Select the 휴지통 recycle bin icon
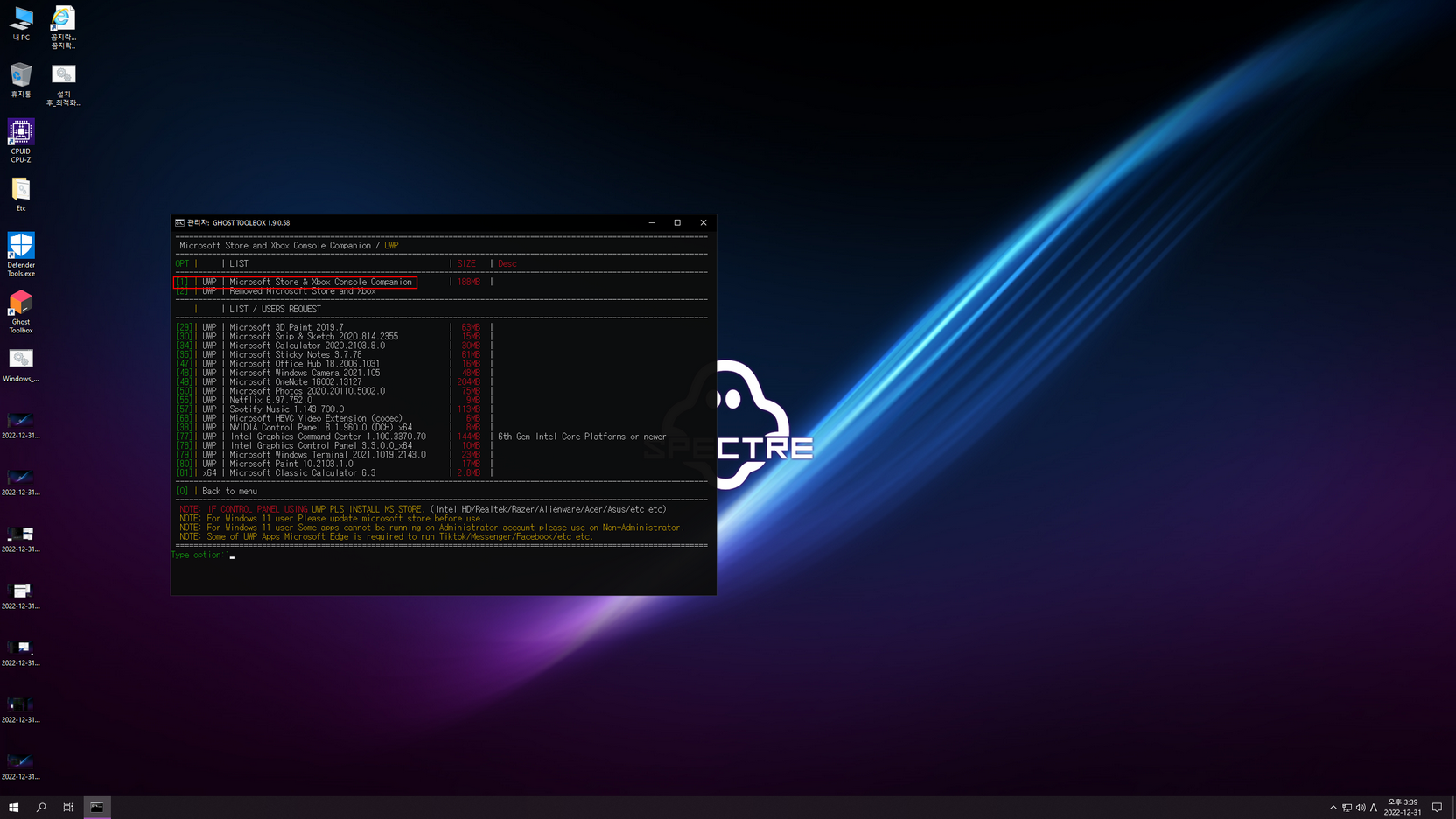1456x819 pixels. (21, 80)
